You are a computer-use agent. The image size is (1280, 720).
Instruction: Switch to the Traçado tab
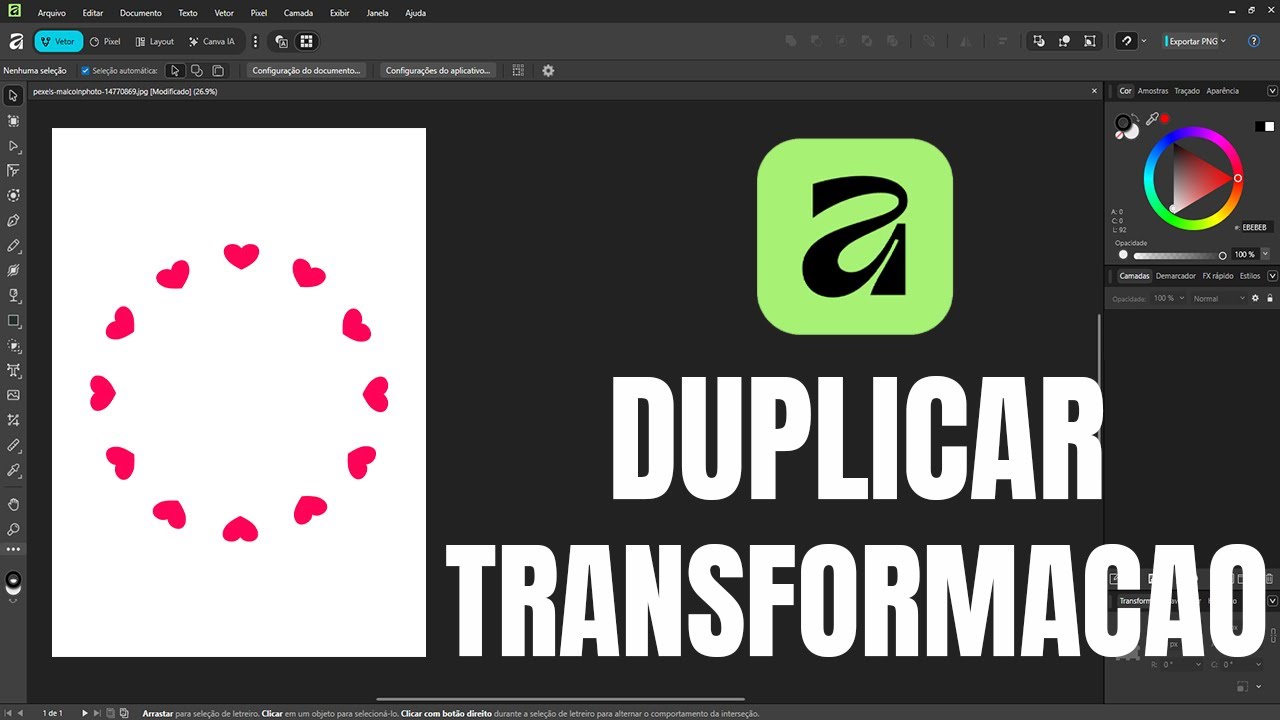point(1187,91)
